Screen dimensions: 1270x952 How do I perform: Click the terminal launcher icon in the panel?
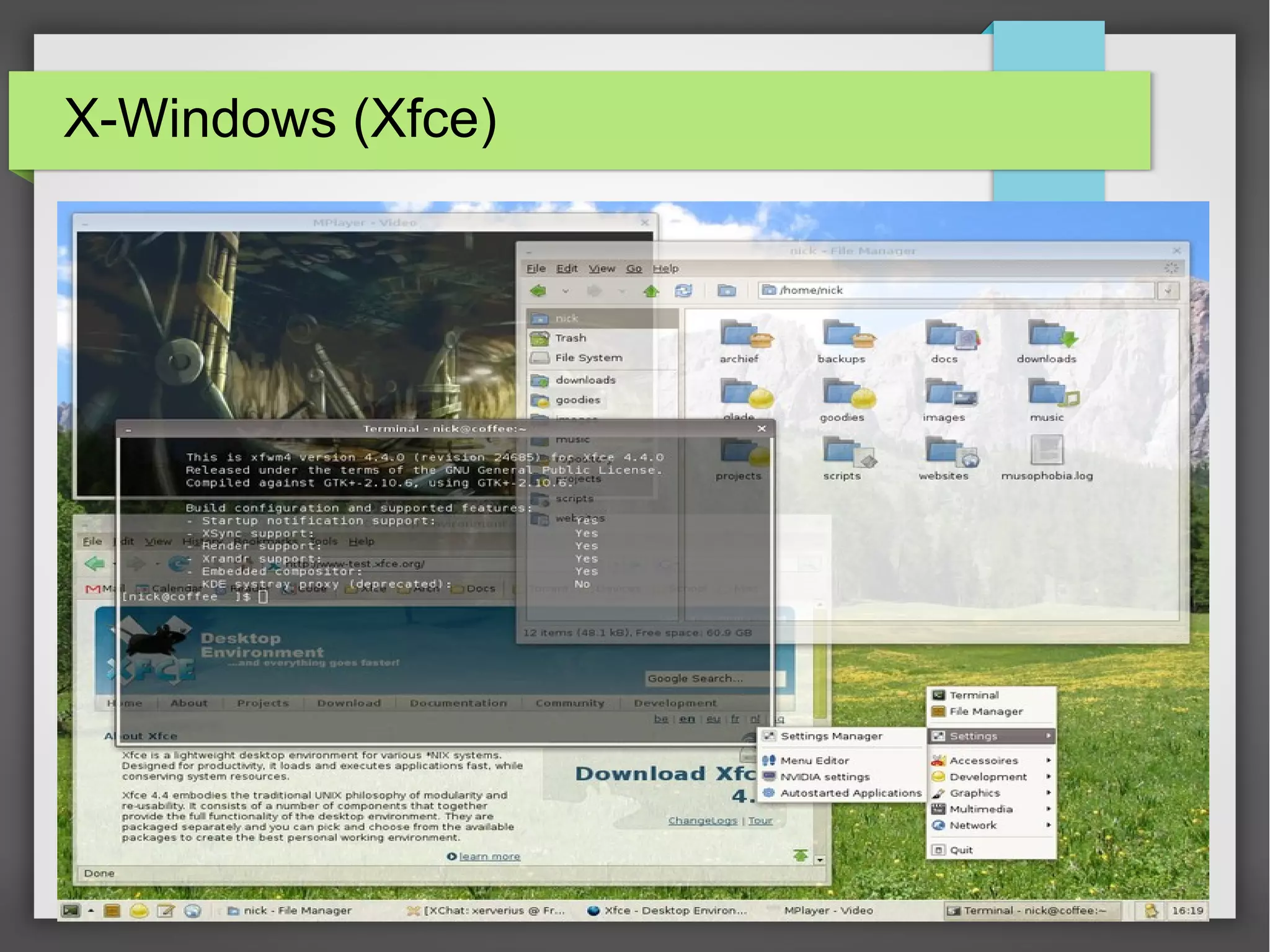(x=71, y=910)
